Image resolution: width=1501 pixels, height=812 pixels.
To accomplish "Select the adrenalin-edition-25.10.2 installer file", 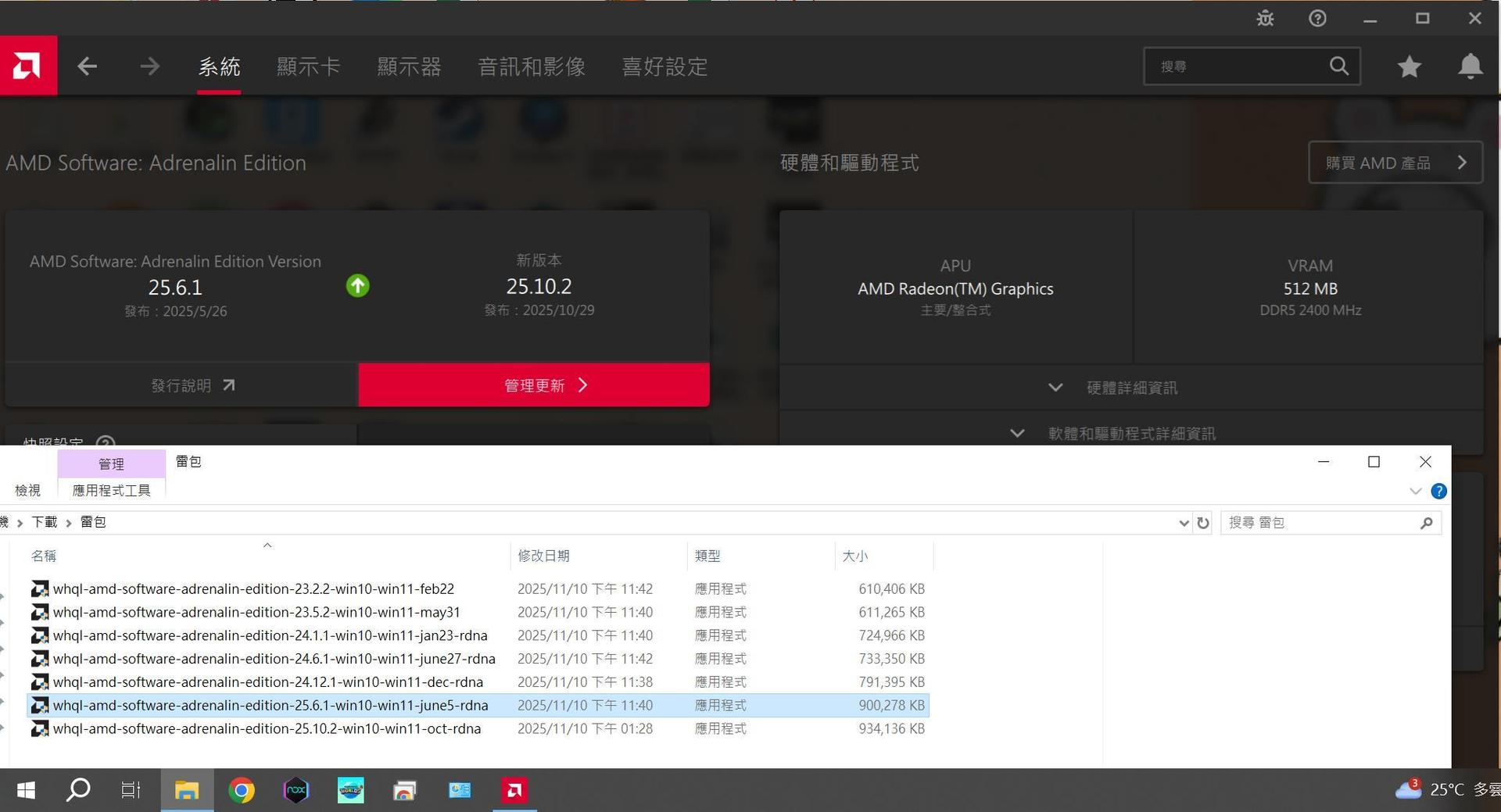I will click(267, 728).
